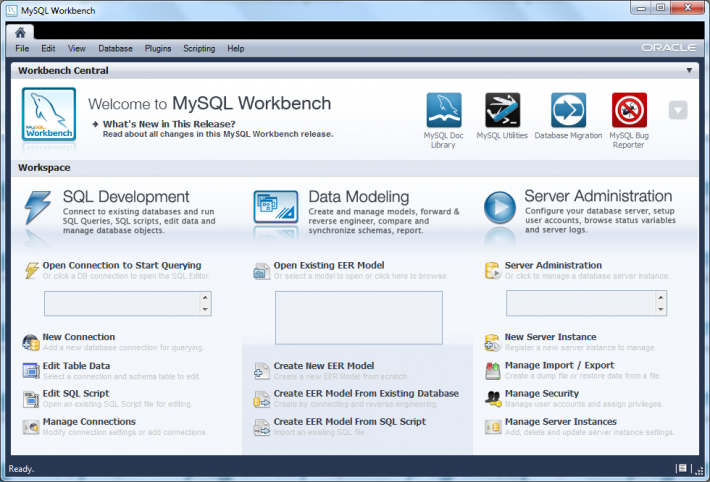Click the MySQL Workbench dolphin logo
Image resolution: width=710 pixels, height=482 pixels.
pos(49,114)
